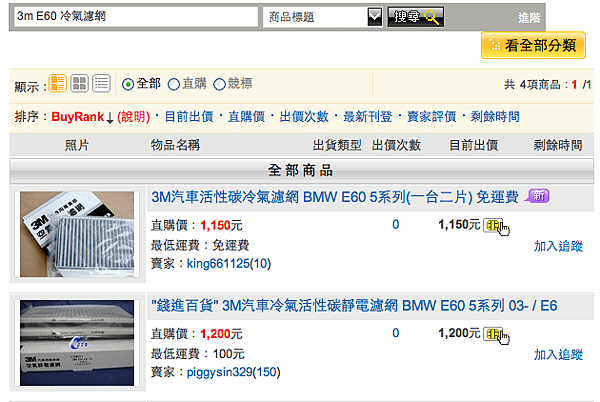Sort by 目前出價
This screenshot has height=402, width=600.
pos(189,117)
